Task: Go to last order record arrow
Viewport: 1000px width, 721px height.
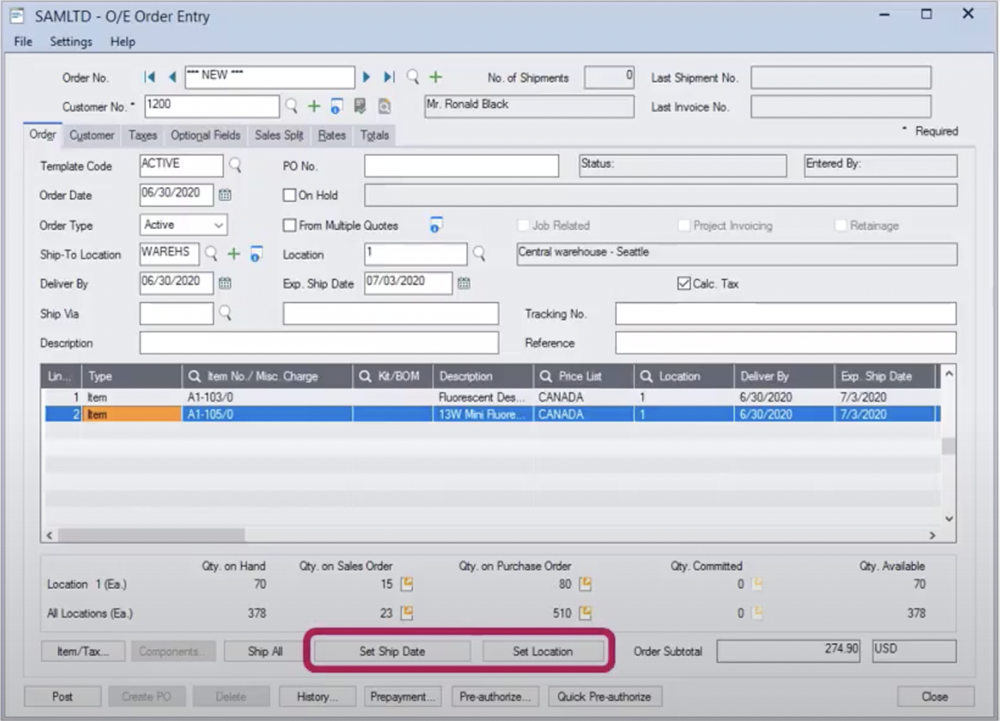Action: (389, 77)
